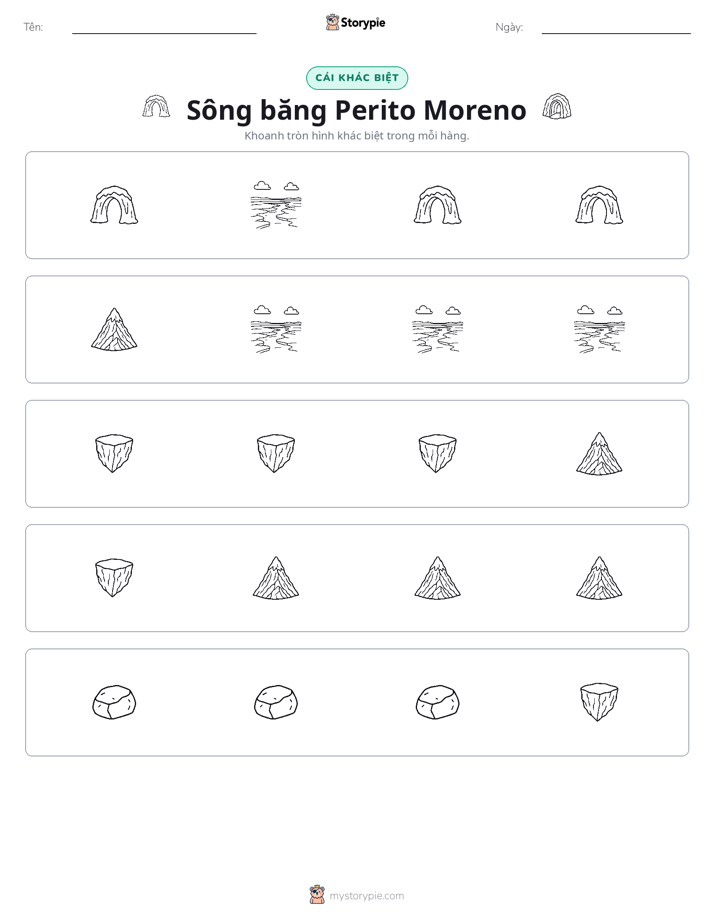Select the mountain icon in row two

[114, 329]
